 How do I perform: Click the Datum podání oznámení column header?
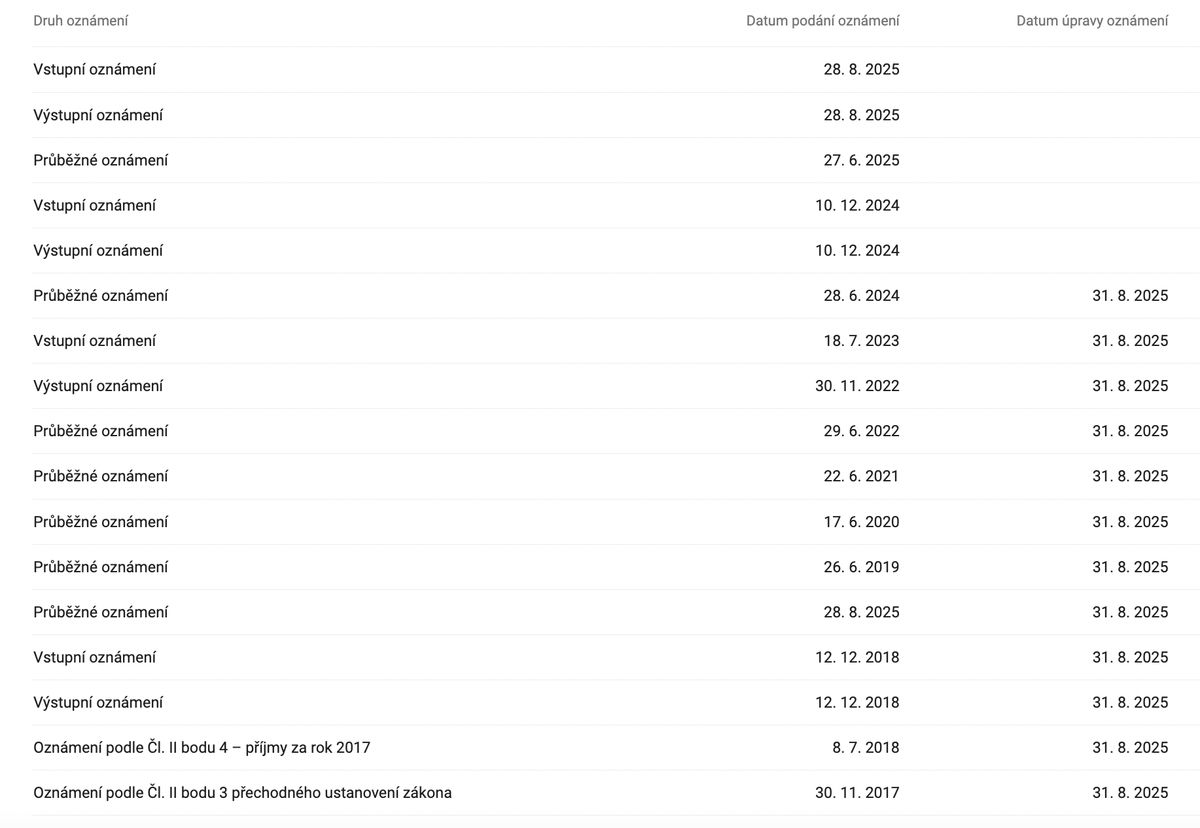(822, 21)
